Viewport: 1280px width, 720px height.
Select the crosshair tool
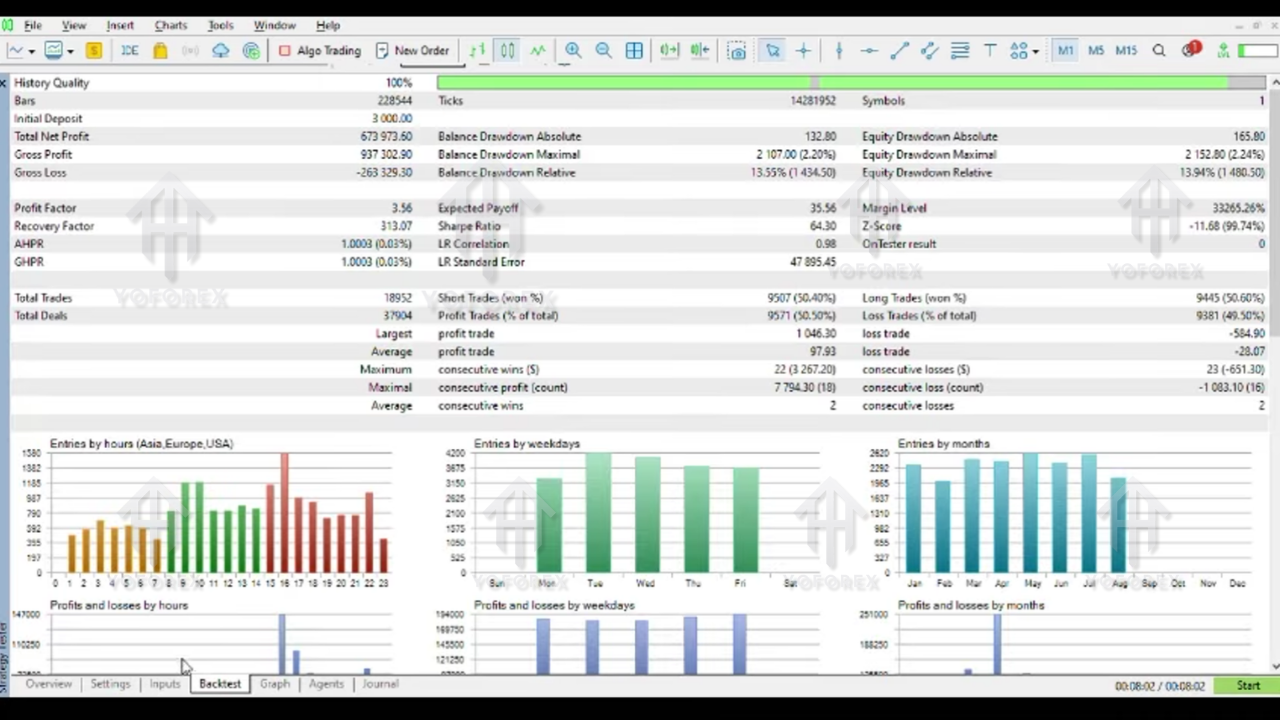click(x=803, y=51)
